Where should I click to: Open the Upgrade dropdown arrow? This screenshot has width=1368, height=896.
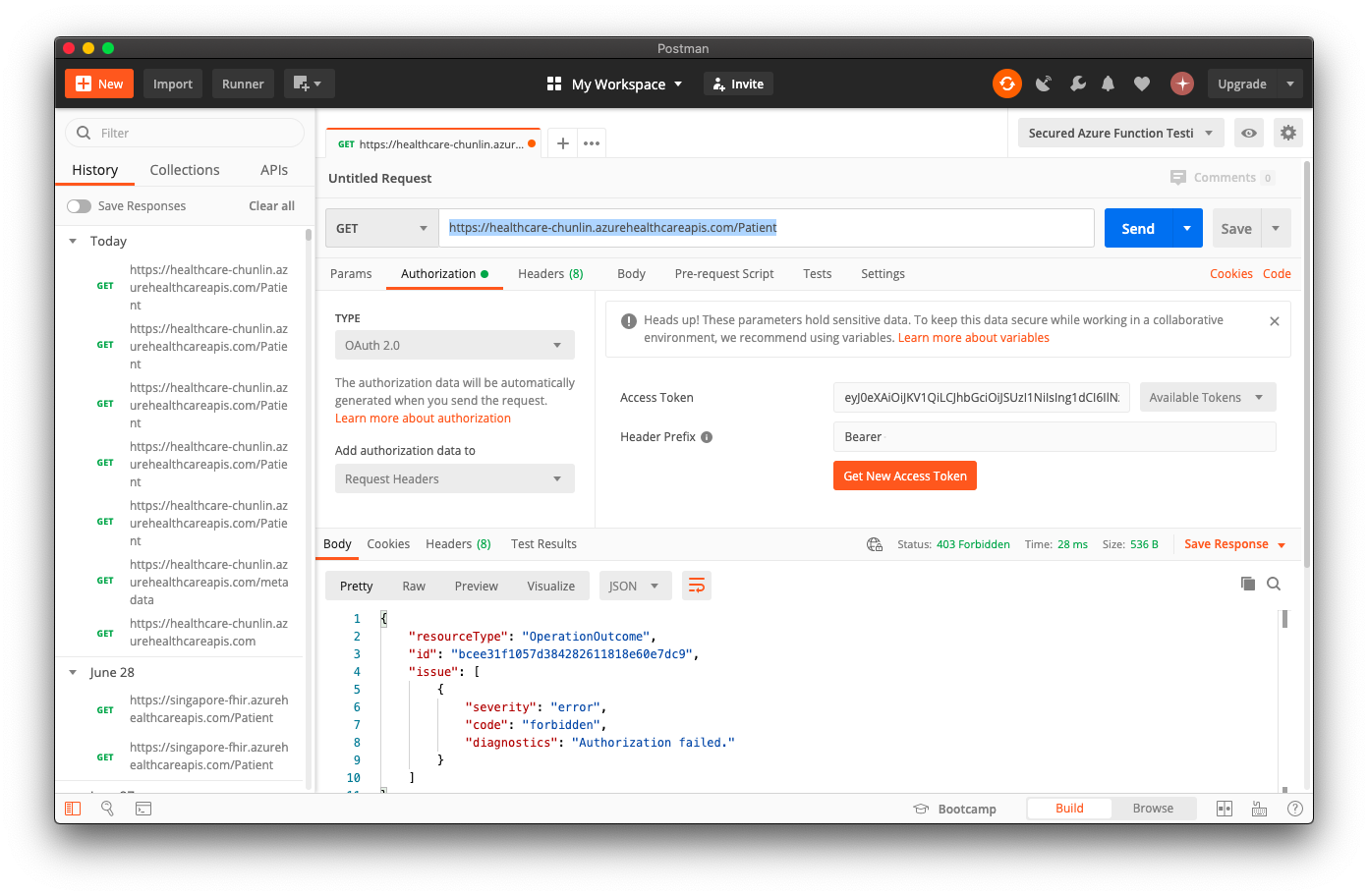[1289, 84]
